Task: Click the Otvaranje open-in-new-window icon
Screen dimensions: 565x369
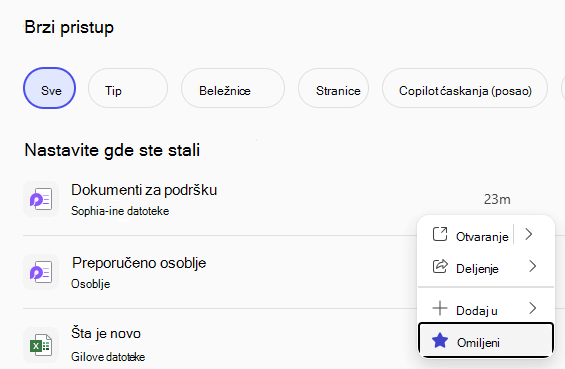Action: (440, 234)
